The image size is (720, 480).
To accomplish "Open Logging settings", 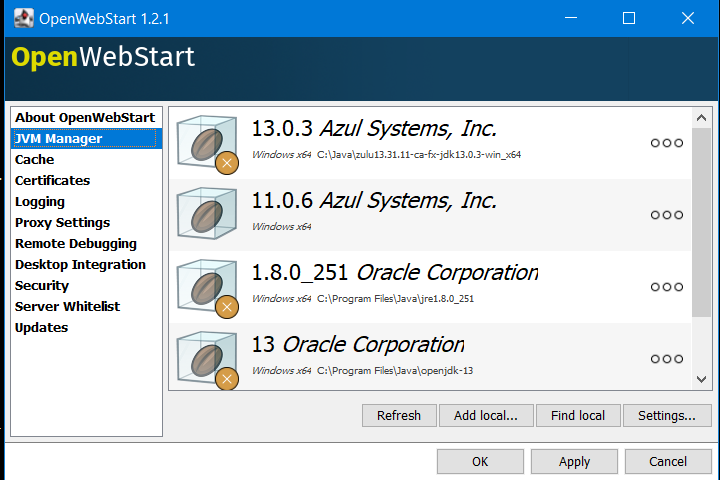I will point(86,202).
